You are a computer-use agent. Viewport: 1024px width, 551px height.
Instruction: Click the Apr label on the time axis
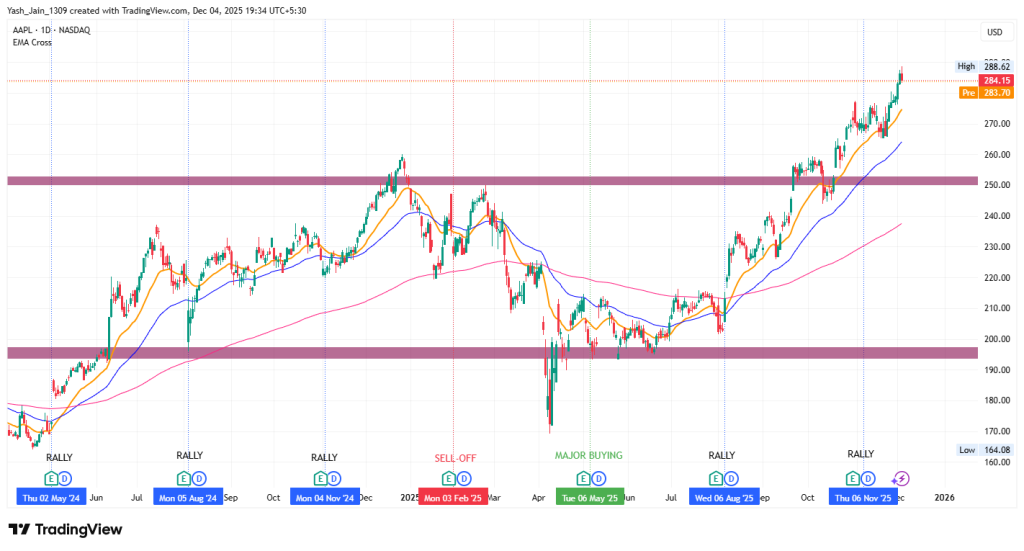539,497
